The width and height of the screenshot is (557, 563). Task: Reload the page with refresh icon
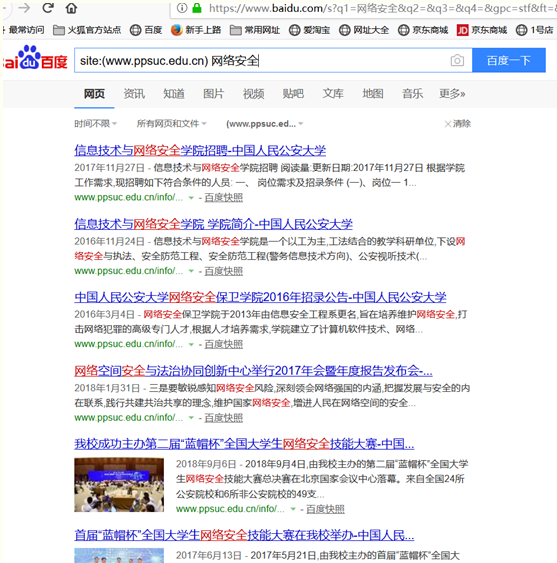[48, 8]
